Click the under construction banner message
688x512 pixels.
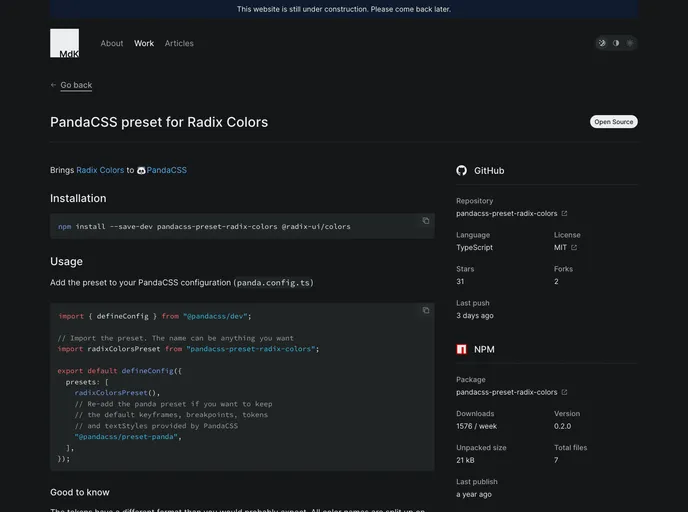[x=344, y=9]
